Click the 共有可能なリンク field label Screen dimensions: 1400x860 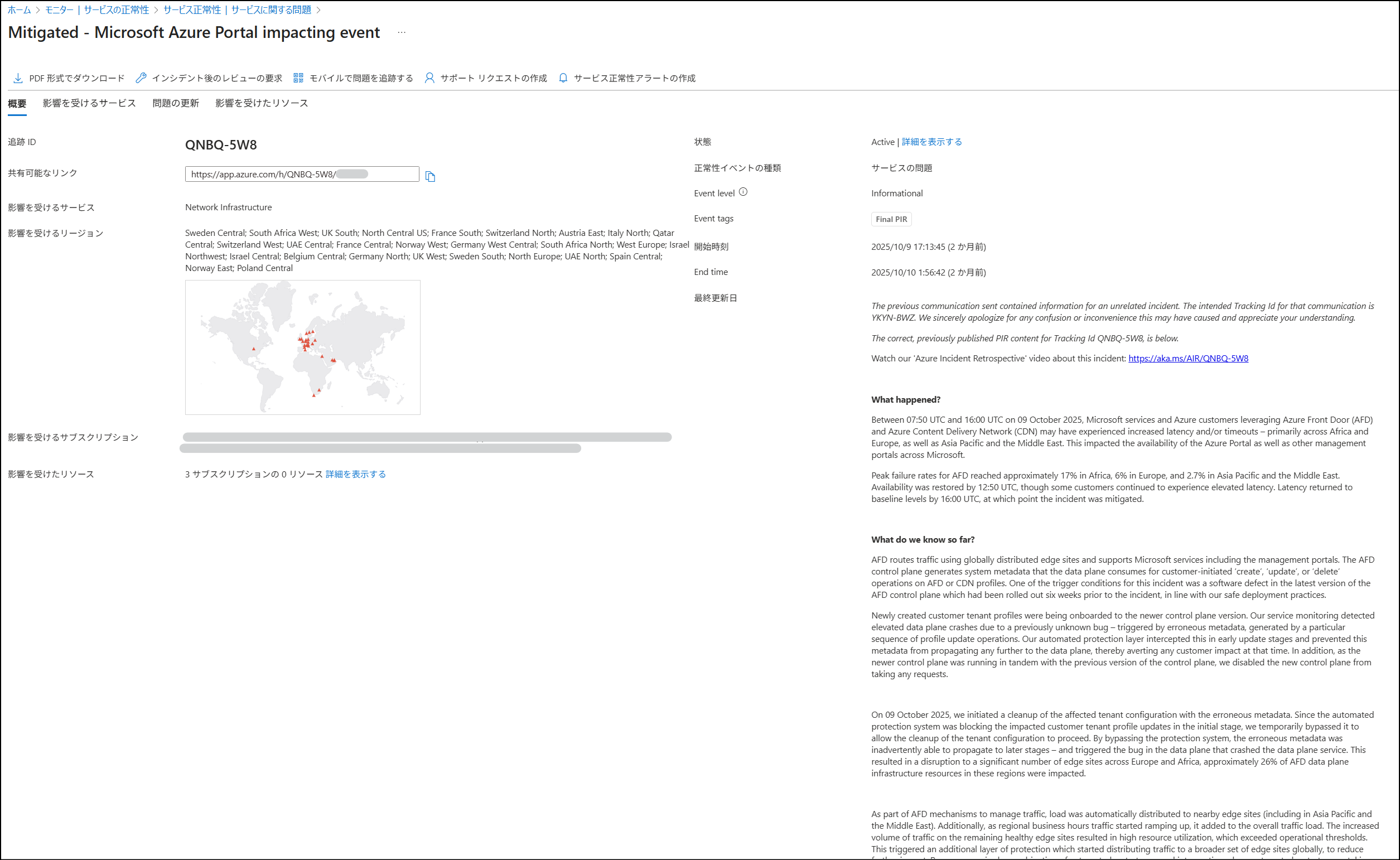point(42,173)
